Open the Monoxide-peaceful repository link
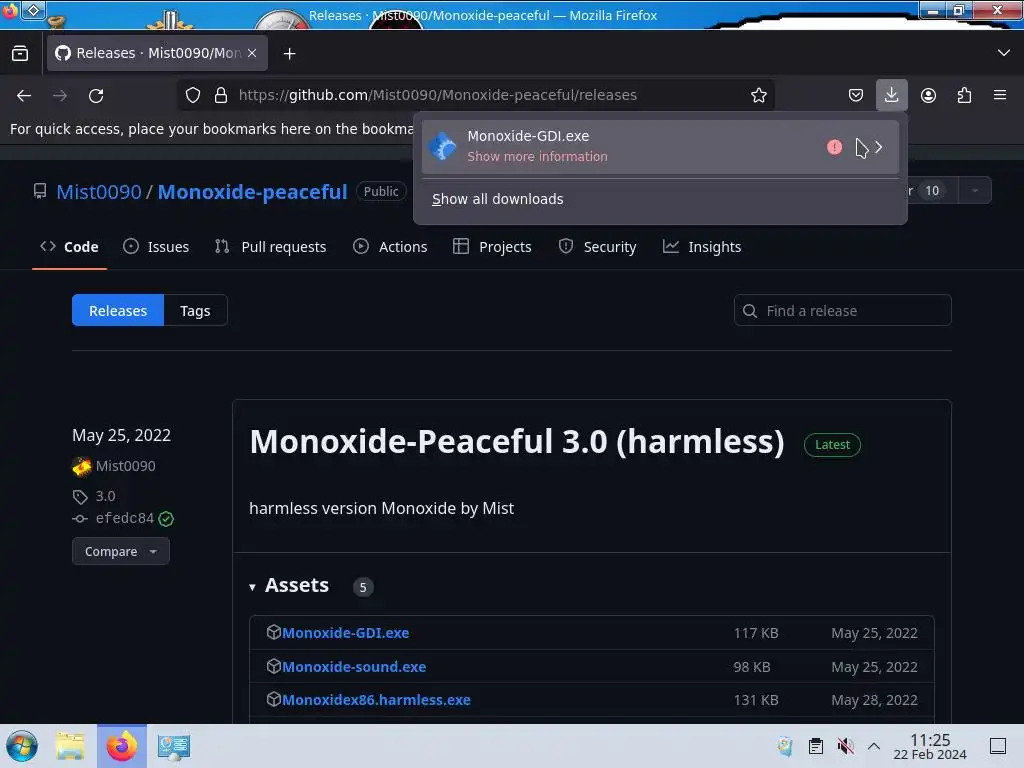Screen dimensions: 1024x768 coord(252,192)
